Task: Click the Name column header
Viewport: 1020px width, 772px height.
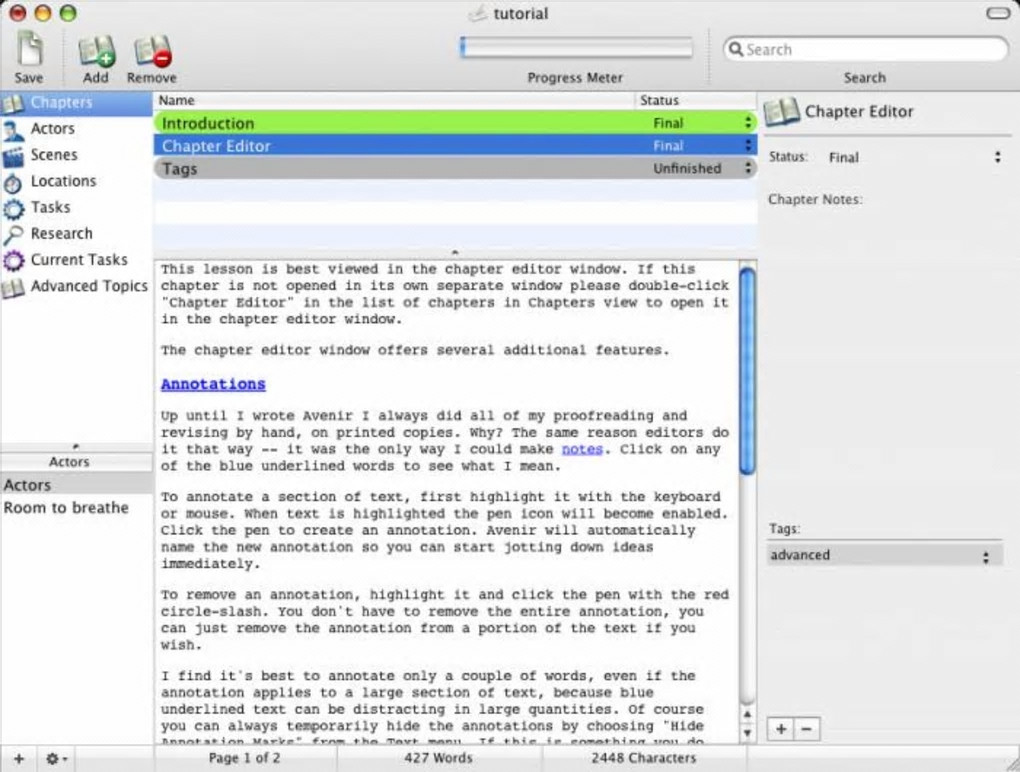Action: coord(394,100)
